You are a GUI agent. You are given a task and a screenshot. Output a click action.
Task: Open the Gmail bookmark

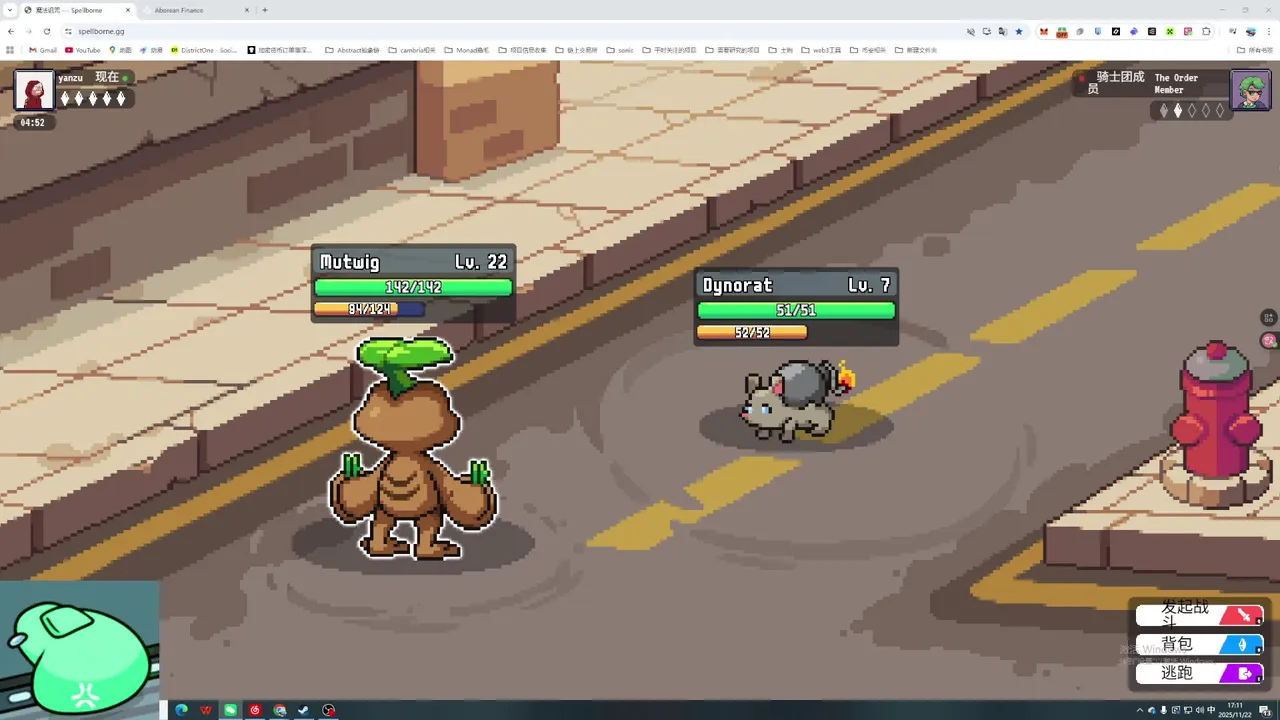click(43, 50)
